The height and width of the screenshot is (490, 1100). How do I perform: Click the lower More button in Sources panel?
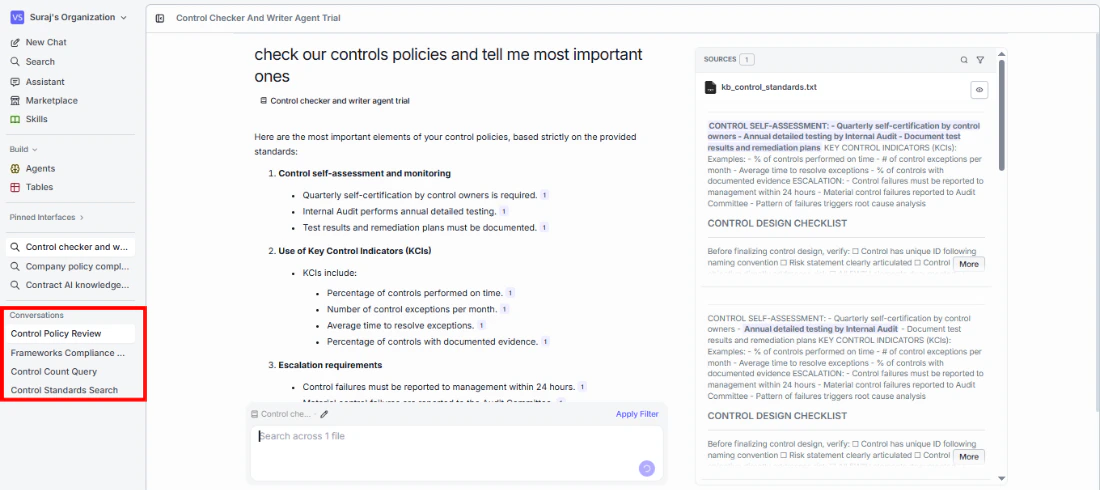pyautogui.click(x=969, y=457)
